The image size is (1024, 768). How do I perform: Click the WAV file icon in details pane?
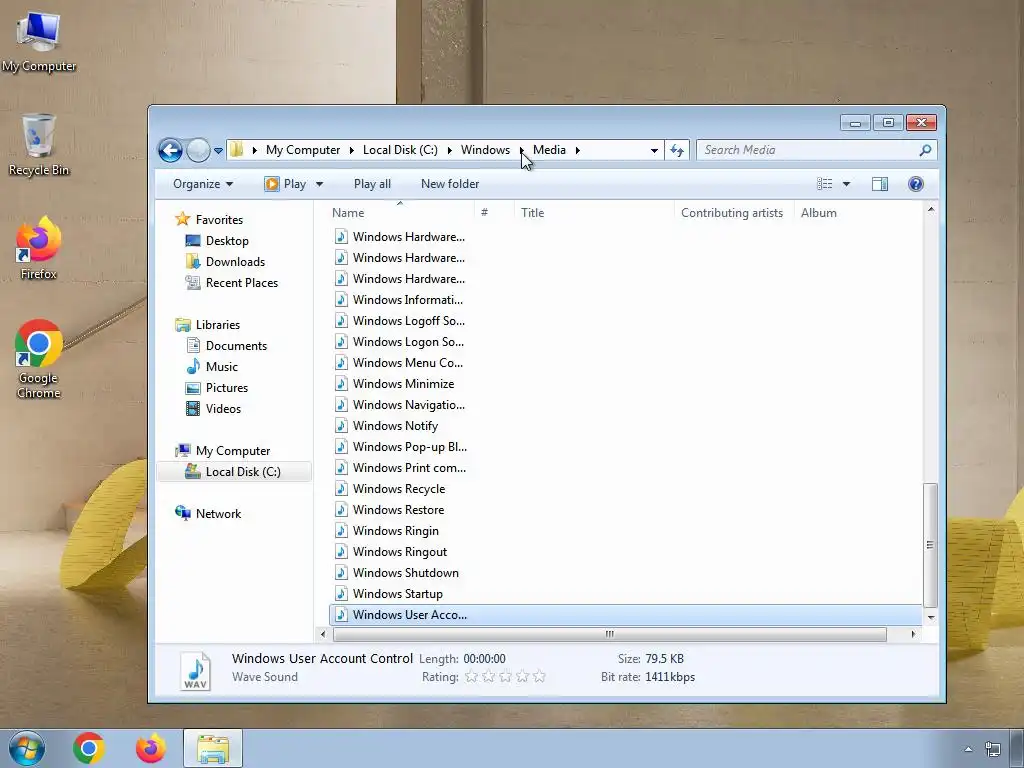(196, 670)
